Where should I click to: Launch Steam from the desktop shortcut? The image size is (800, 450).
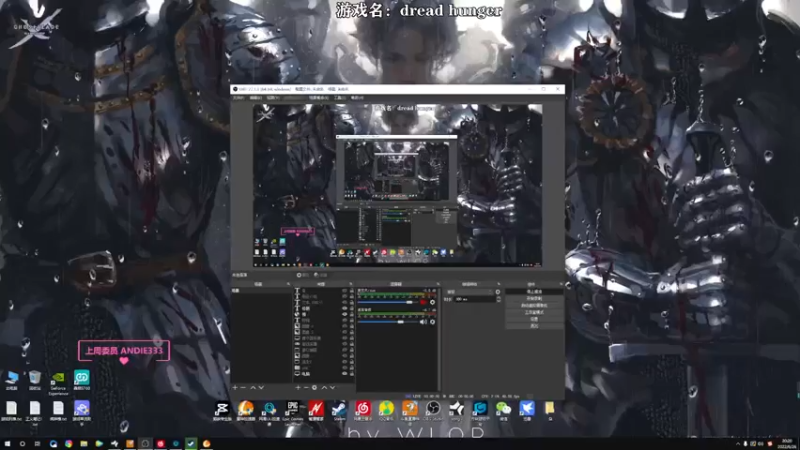pyautogui.click(x=339, y=411)
